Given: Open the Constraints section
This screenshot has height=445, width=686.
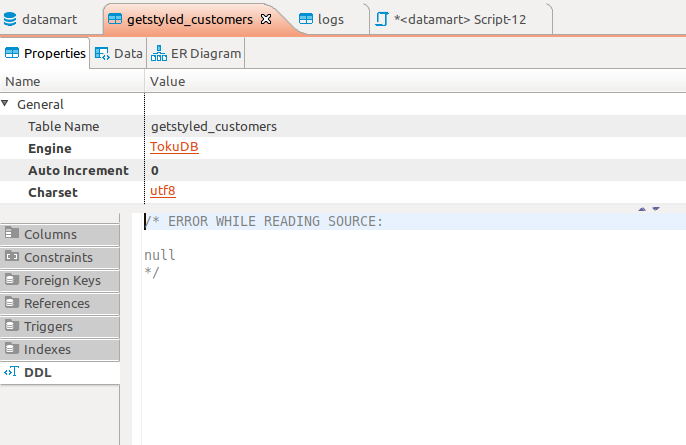Looking at the screenshot, I should [60, 258].
